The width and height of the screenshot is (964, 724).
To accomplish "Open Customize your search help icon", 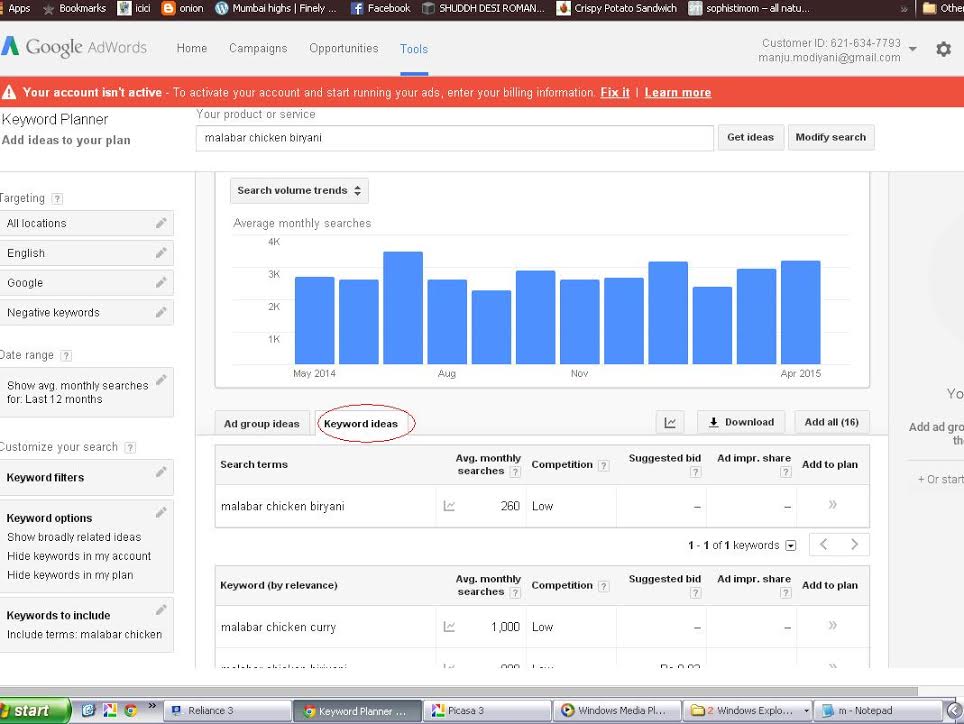I will point(130,447).
